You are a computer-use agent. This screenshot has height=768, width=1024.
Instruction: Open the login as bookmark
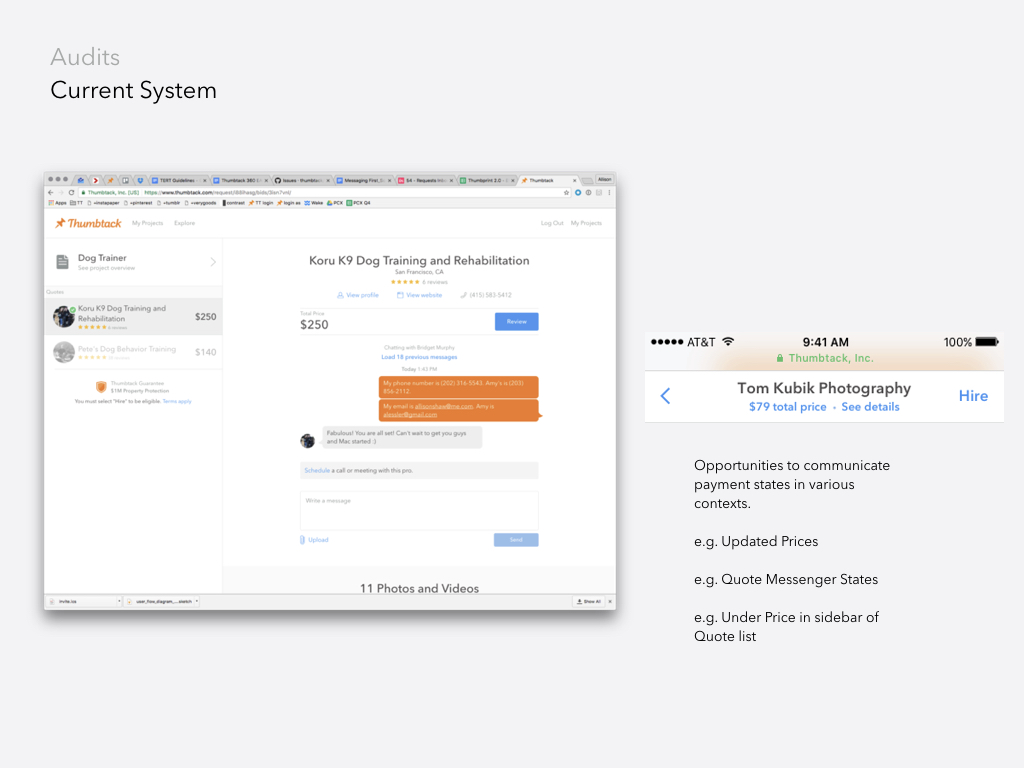pos(289,203)
